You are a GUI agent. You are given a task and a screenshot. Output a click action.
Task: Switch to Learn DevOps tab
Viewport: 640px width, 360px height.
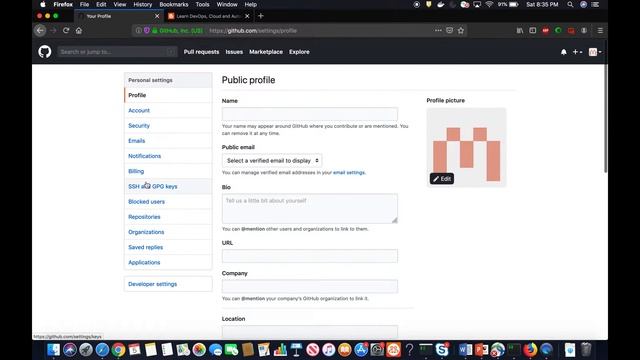(x=208, y=16)
